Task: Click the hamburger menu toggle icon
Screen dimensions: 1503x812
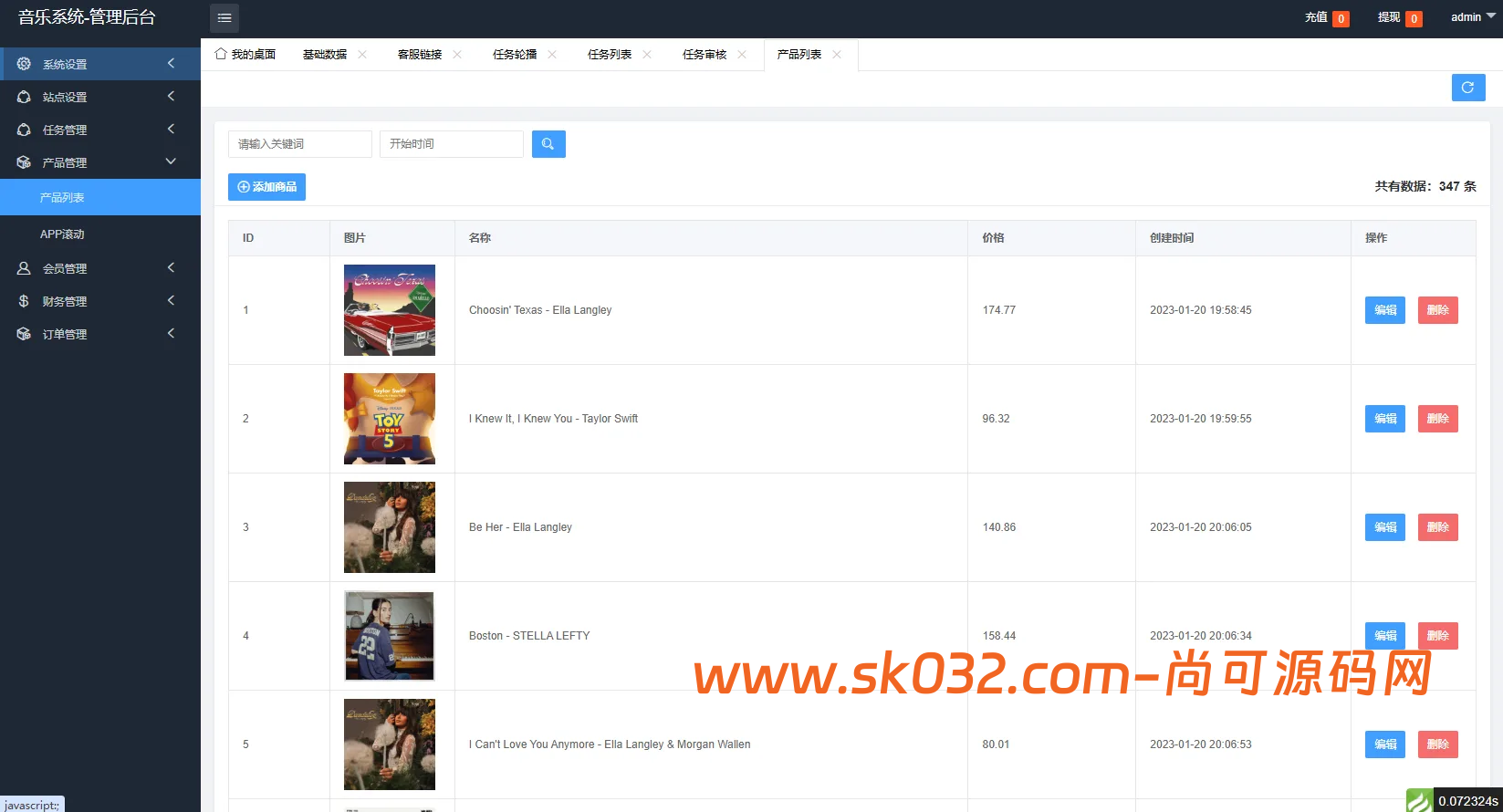Action: [224, 18]
